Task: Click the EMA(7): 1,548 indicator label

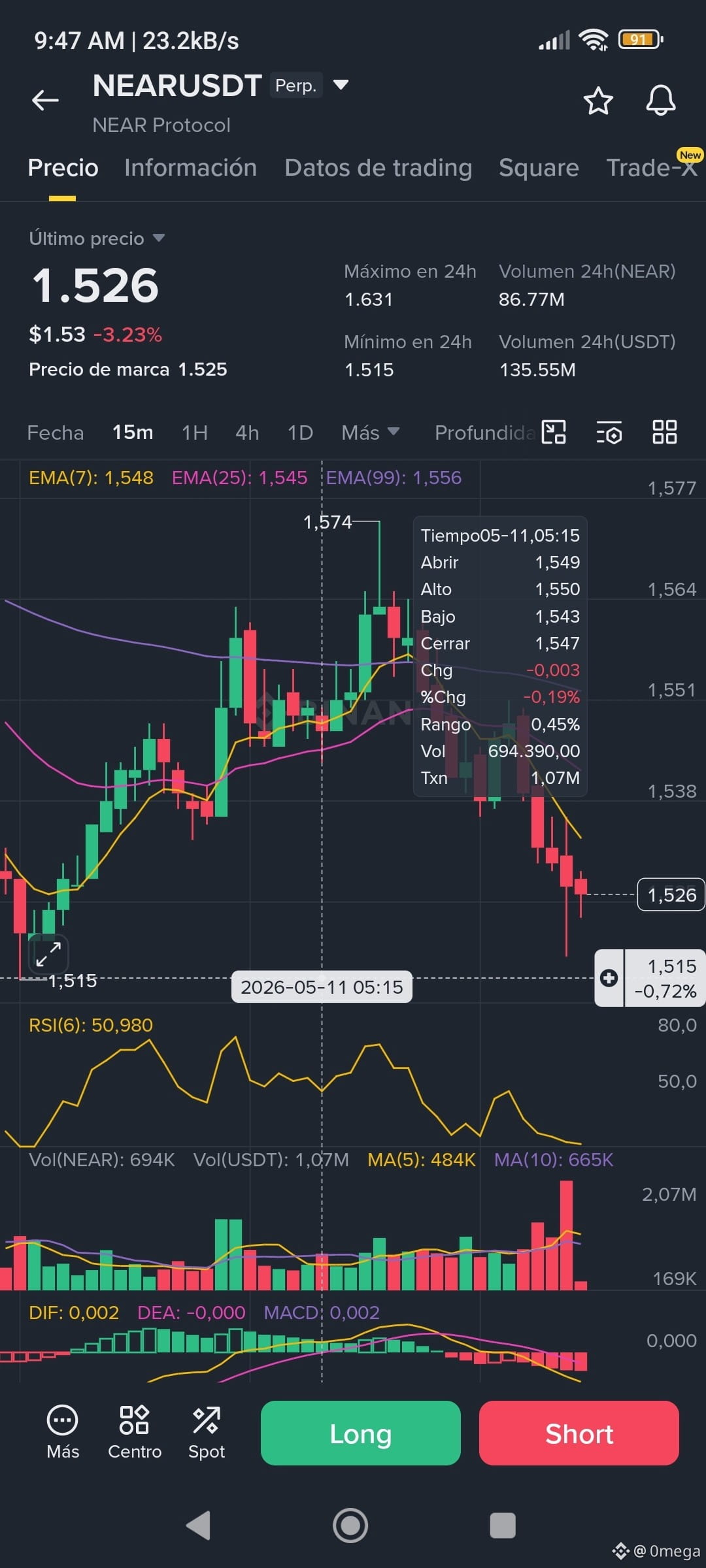Action: (91, 478)
